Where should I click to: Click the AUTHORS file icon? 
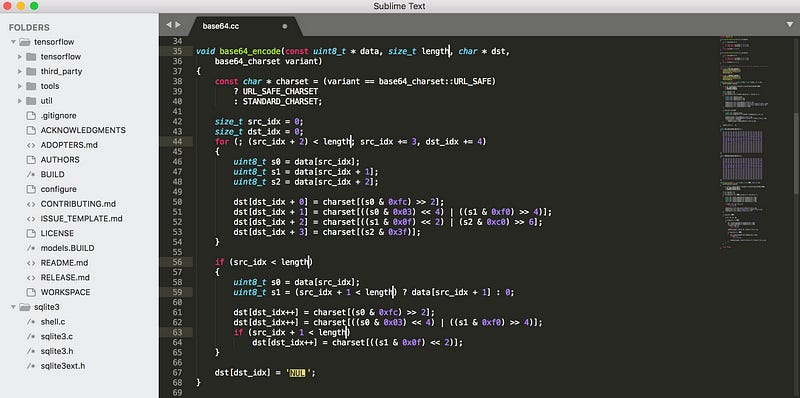pos(31,160)
